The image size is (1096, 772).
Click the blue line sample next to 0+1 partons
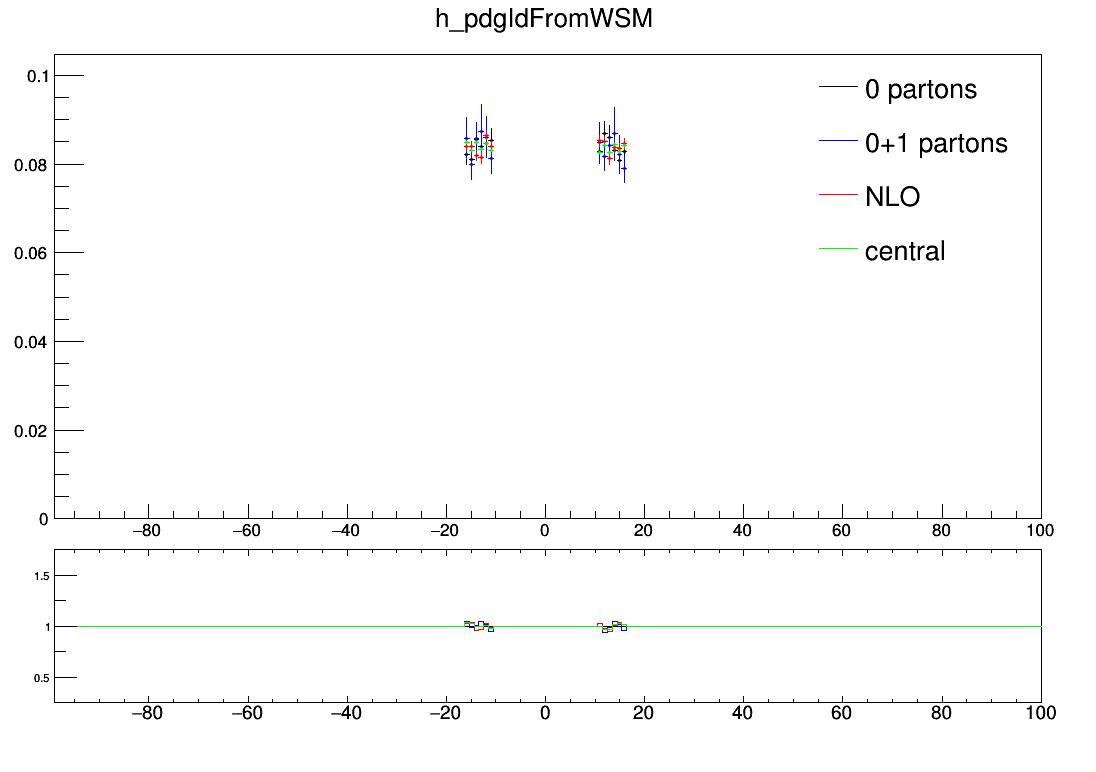838,141
